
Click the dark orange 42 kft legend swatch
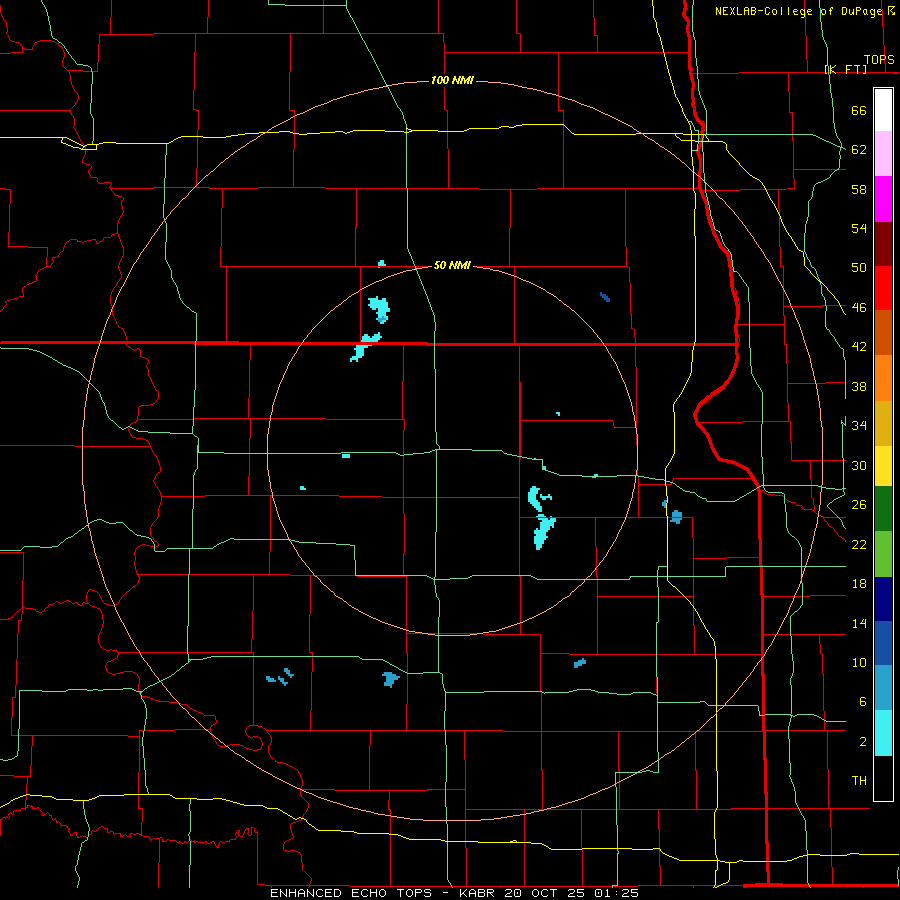pos(883,332)
